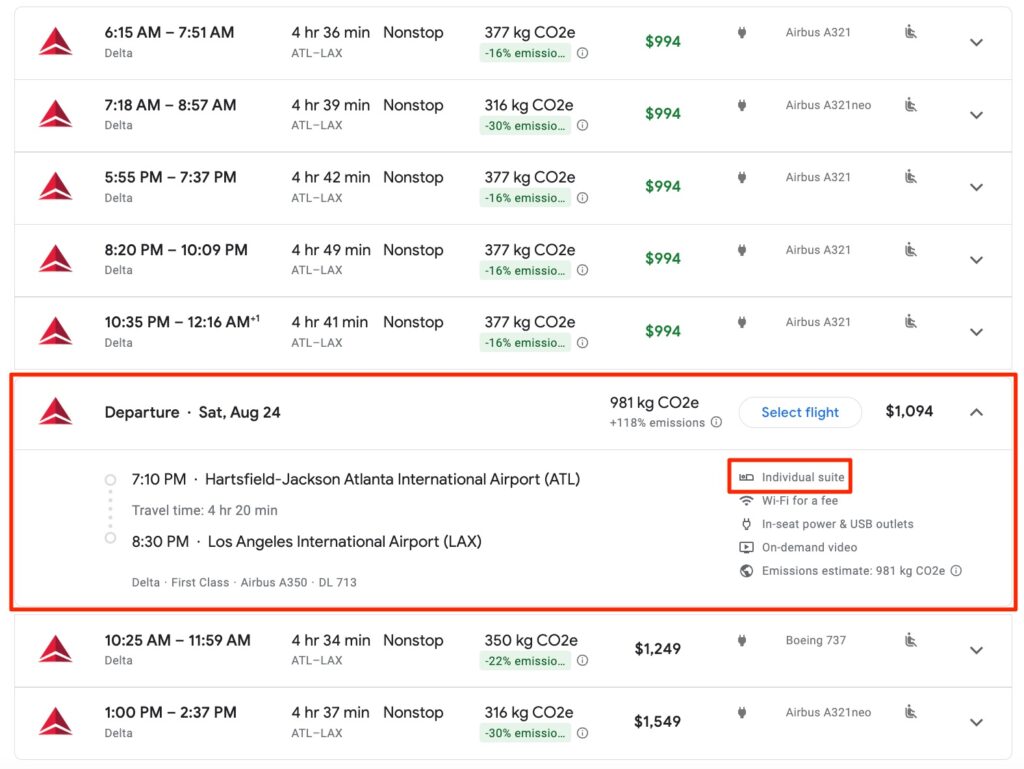Click the Select flight button
This screenshot has height=769, width=1024.
pos(800,412)
